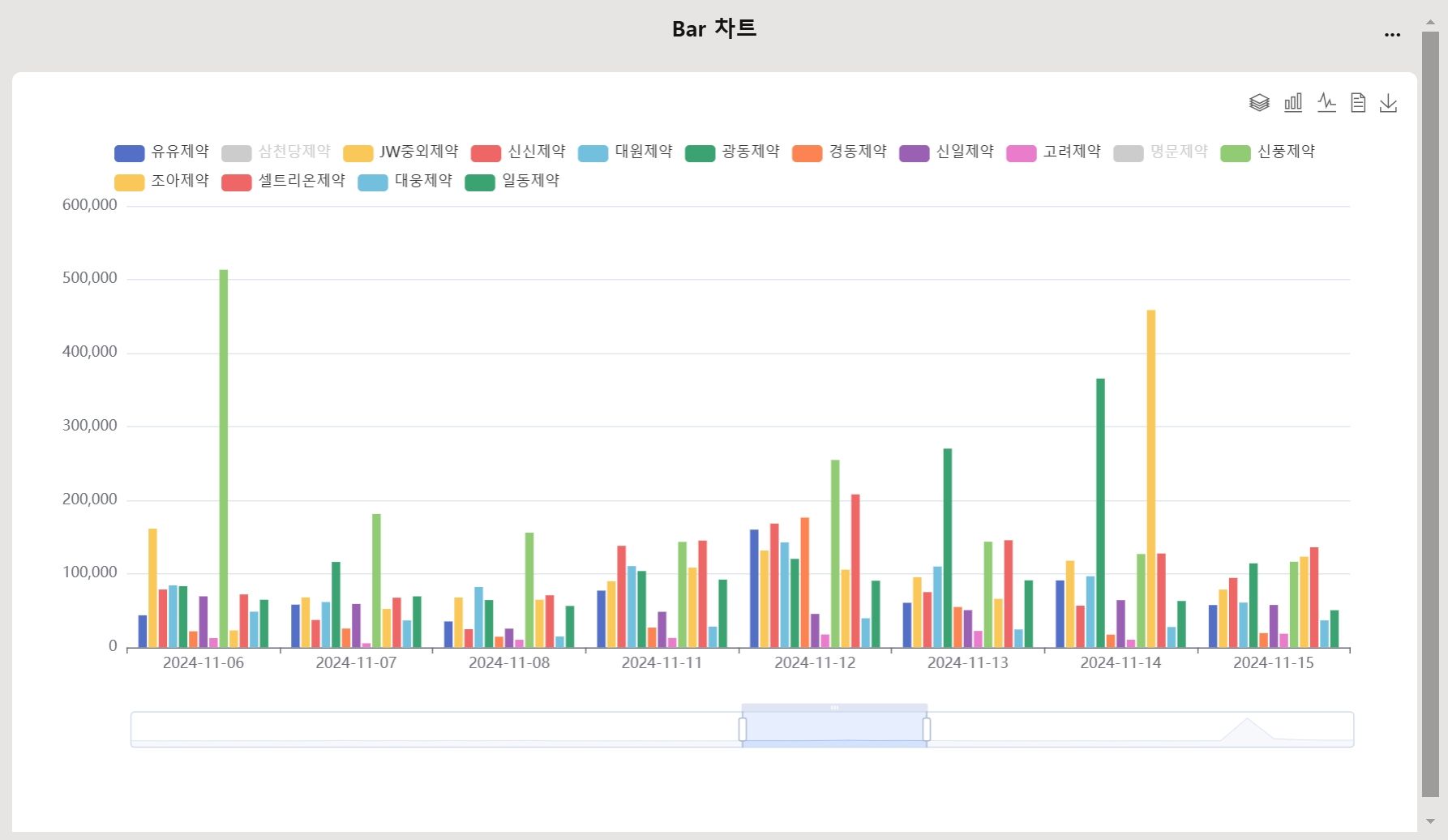
Task: Click the 300,000 y-axis label
Action: (90, 426)
